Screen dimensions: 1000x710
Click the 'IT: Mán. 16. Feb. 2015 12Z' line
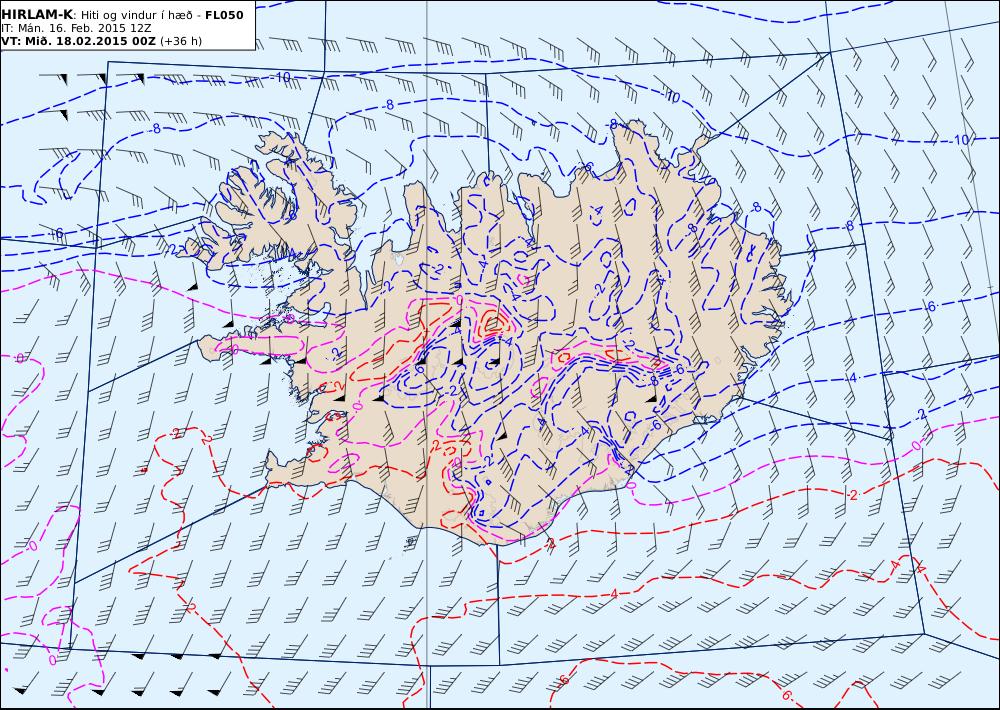click(x=75, y=28)
